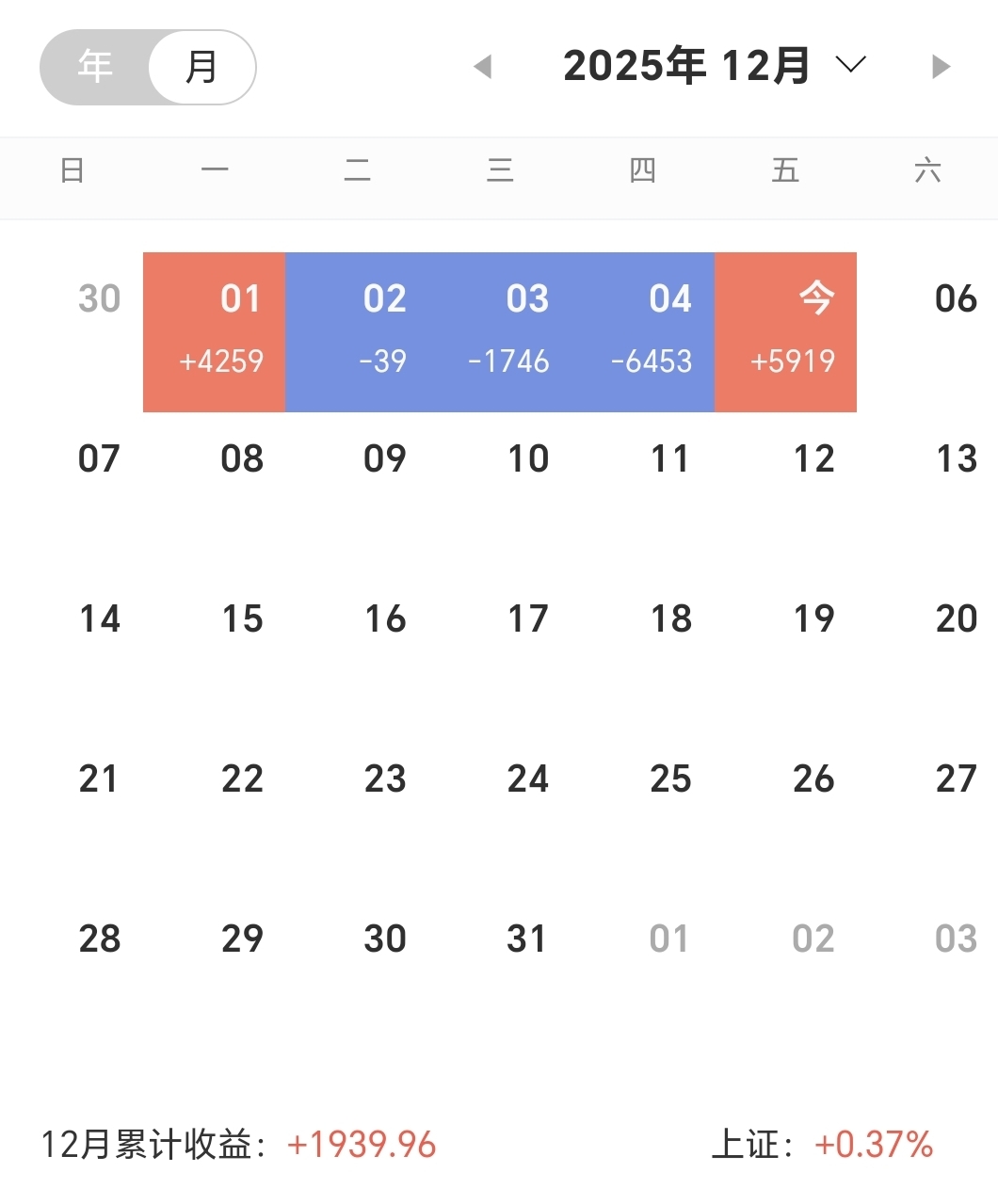Expand month picker chevron beside 12月
998x1204 pixels.
(x=851, y=65)
